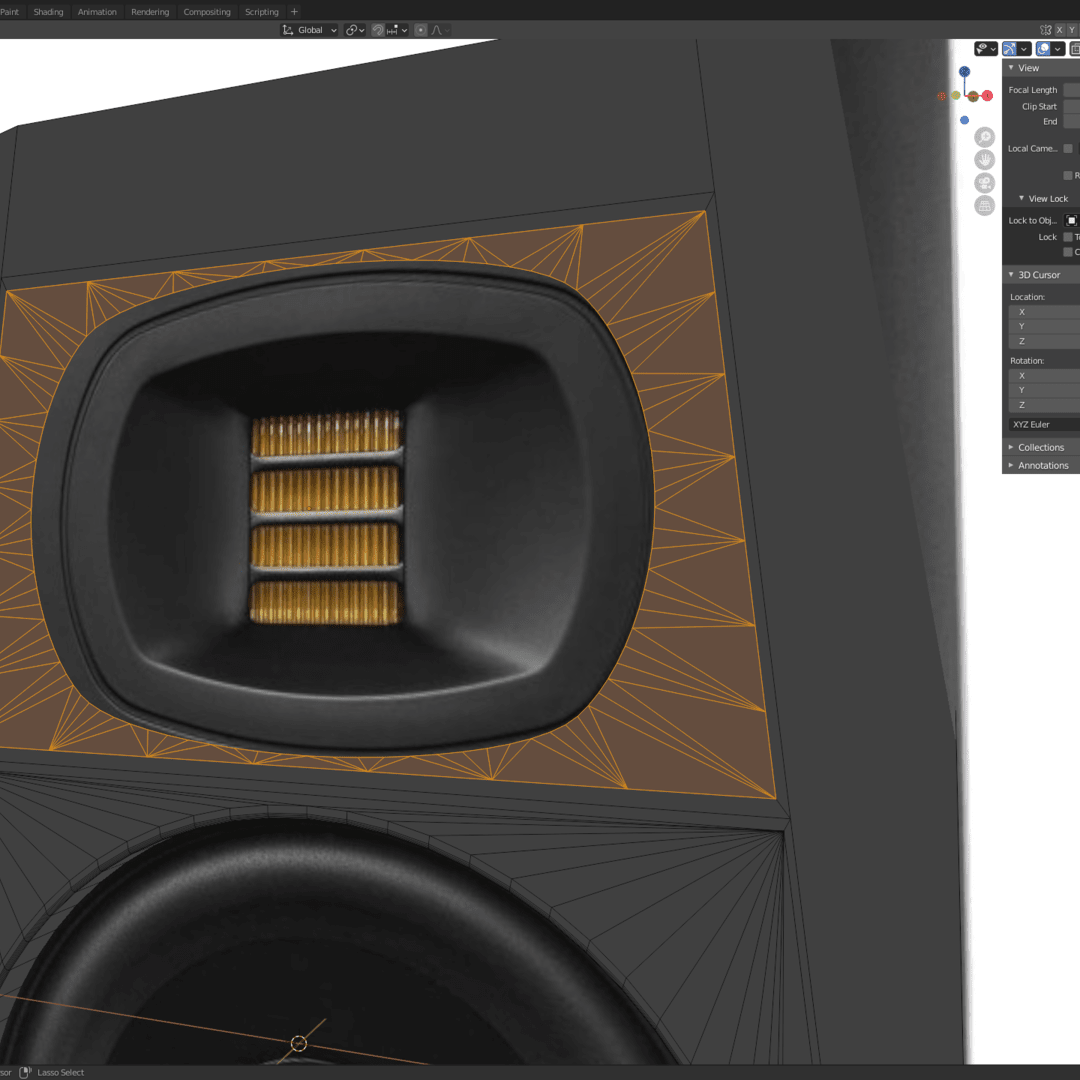Enable the Lock checkbox under View Lock

(1068, 237)
